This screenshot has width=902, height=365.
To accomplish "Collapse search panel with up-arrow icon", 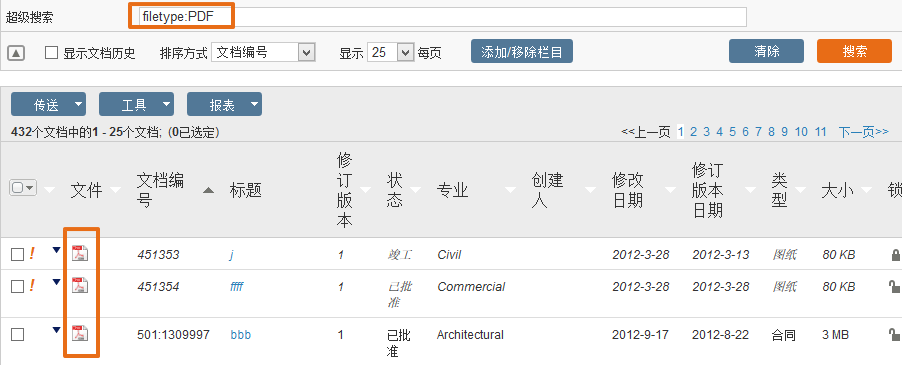I will pos(16,53).
